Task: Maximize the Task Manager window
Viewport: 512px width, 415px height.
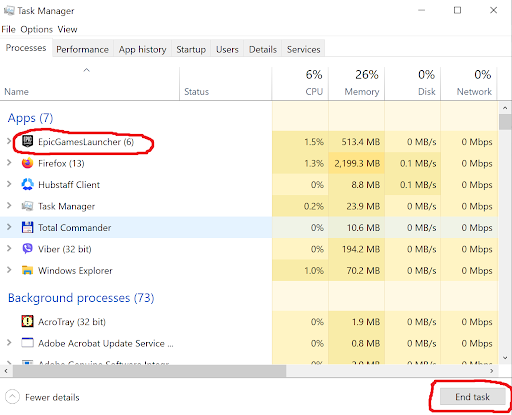Action: (458, 10)
